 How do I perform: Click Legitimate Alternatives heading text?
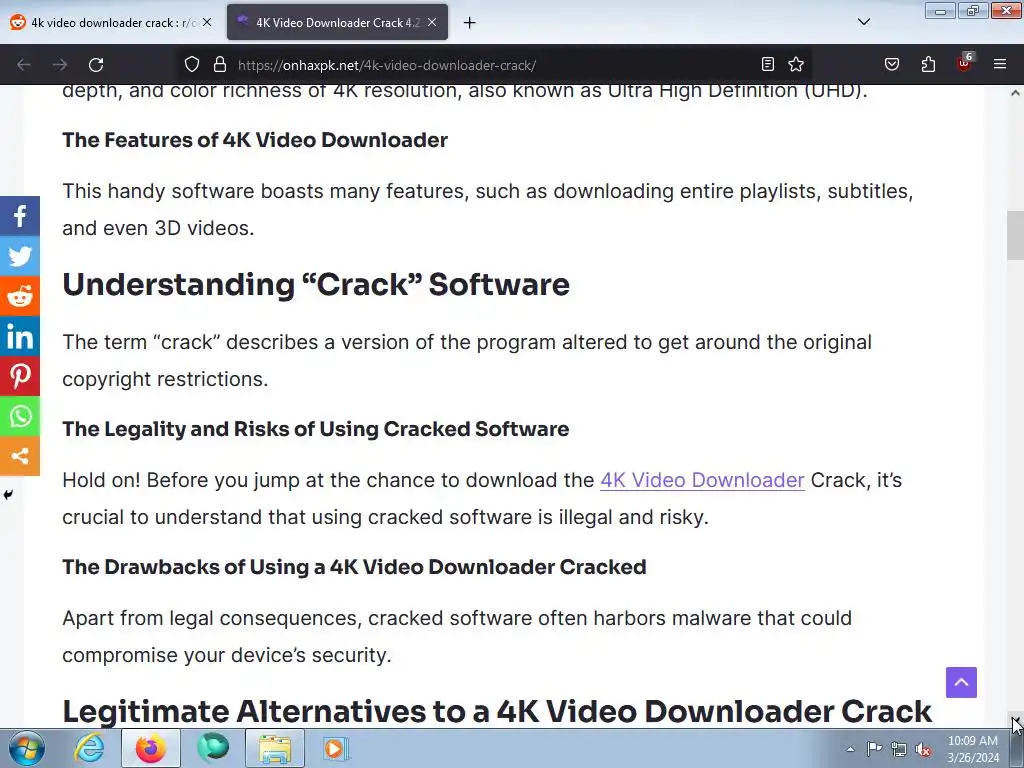pos(497,712)
